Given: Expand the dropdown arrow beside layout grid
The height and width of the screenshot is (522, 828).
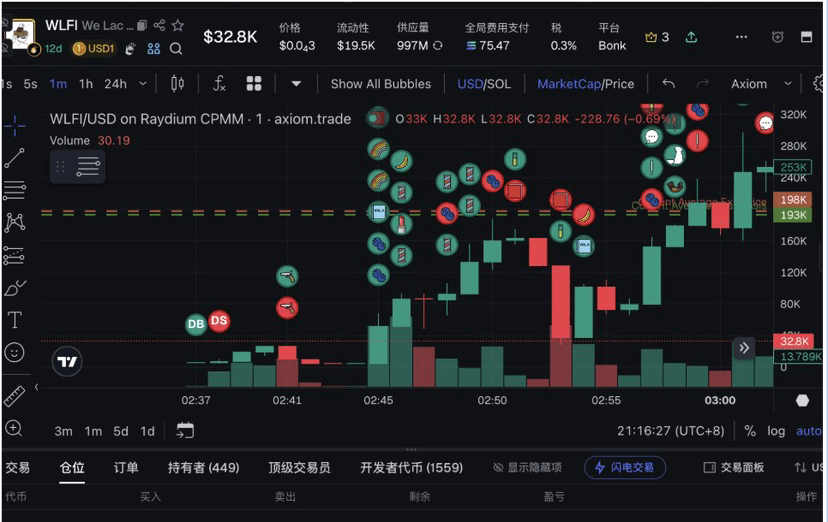Looking at the screenshot, I should [296, 83].
